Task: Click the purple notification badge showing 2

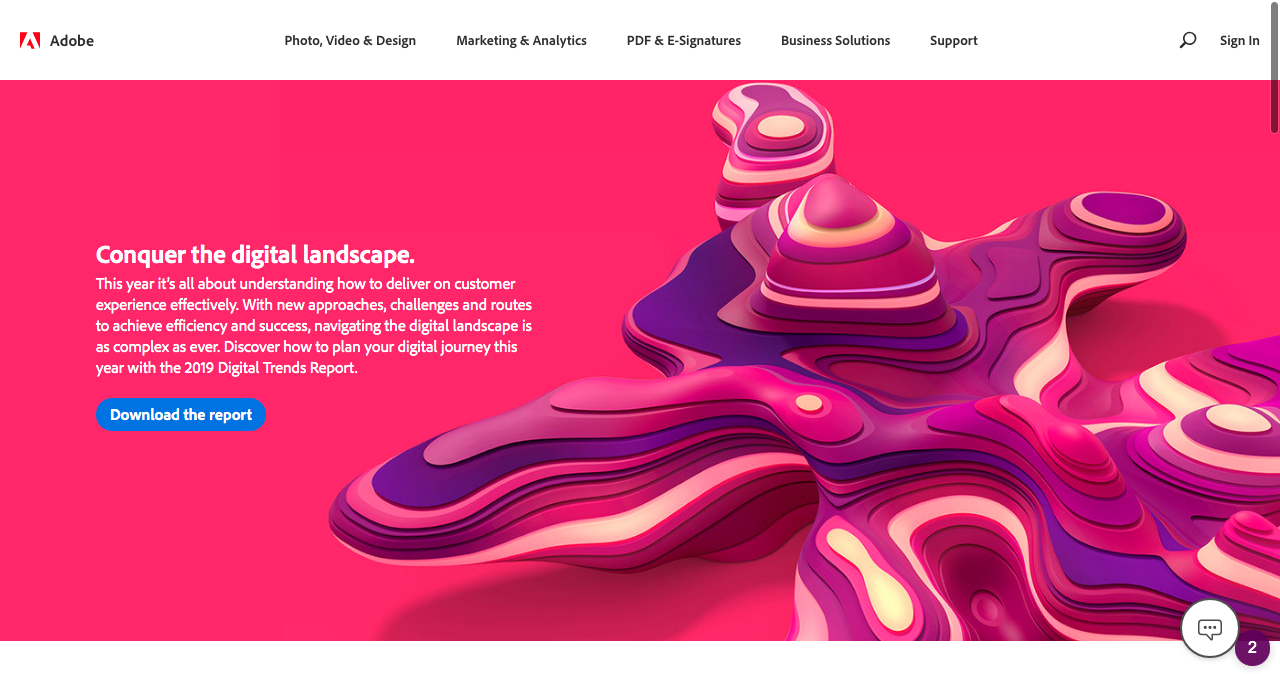Action: (x=1252, y=648)
